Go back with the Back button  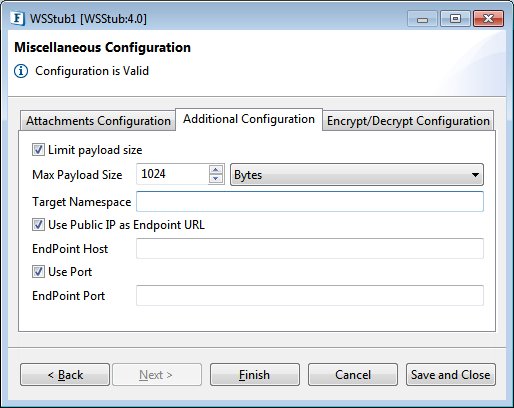click(x=65, y=375)
